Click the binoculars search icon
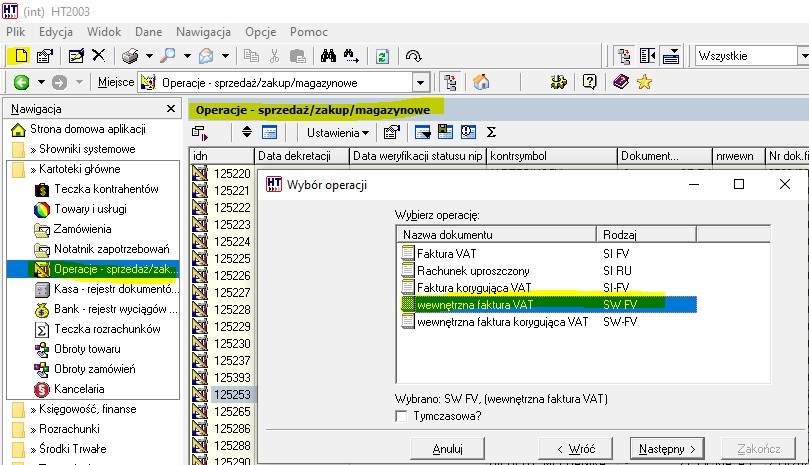The width and height of the screenshot is (809, 465). (328, 56)
